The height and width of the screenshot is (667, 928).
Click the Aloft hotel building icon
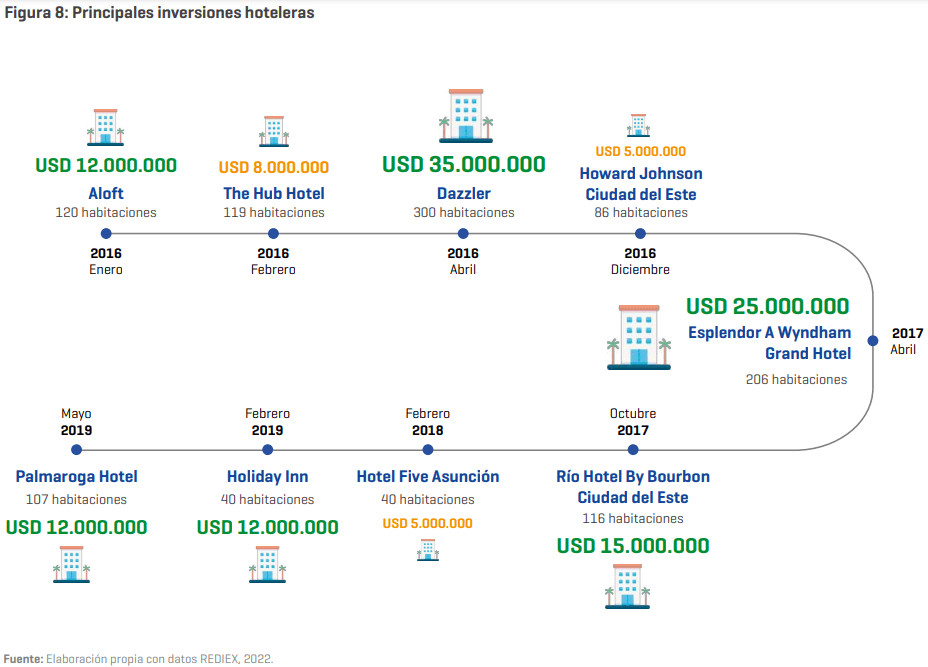coord(105,127)
